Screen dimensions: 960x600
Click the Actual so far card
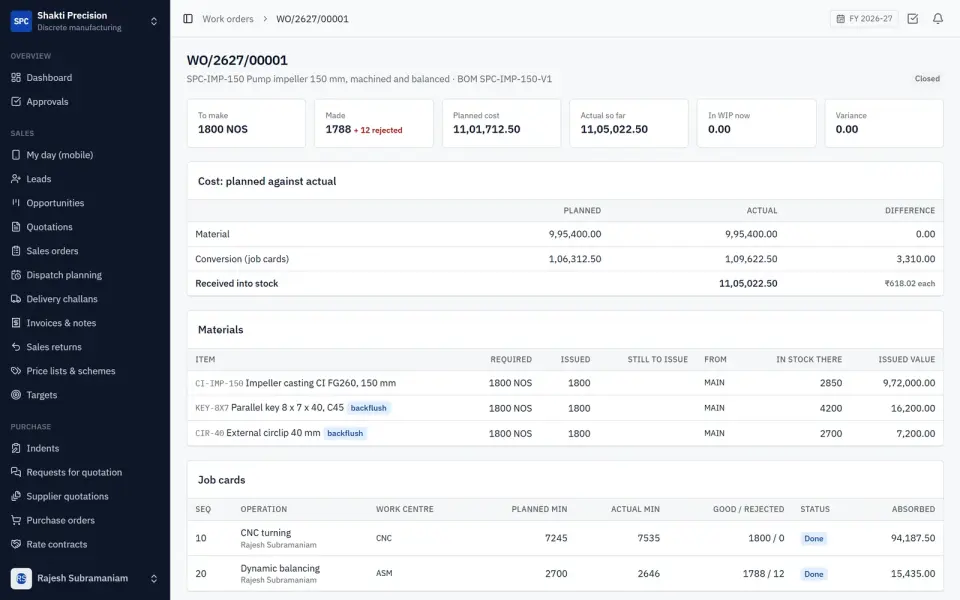tap(629, 123)
